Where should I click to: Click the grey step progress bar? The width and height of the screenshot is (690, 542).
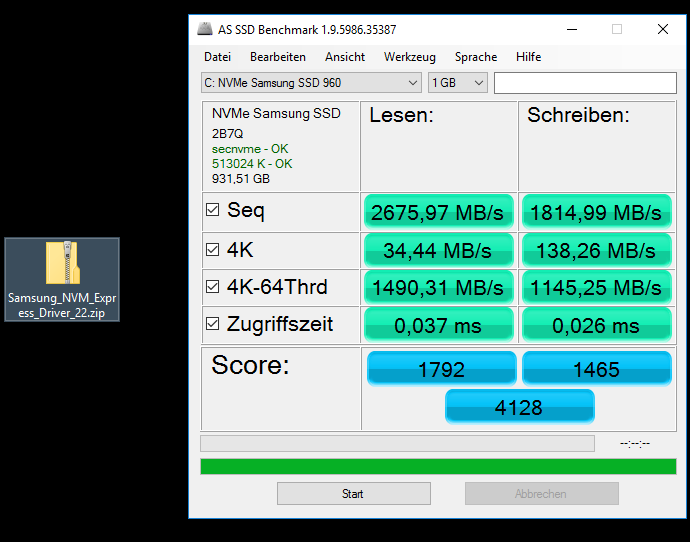pos(397,443)
